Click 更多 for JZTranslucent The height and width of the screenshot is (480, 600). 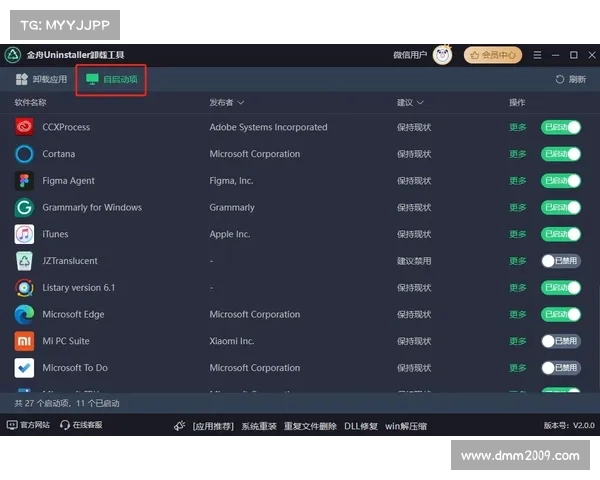point(517,261)
